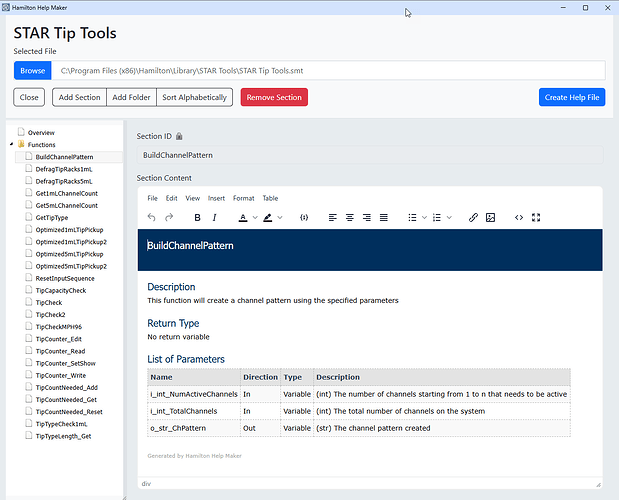Select DefragTipRacks5mL in the tree

[64, 182]
